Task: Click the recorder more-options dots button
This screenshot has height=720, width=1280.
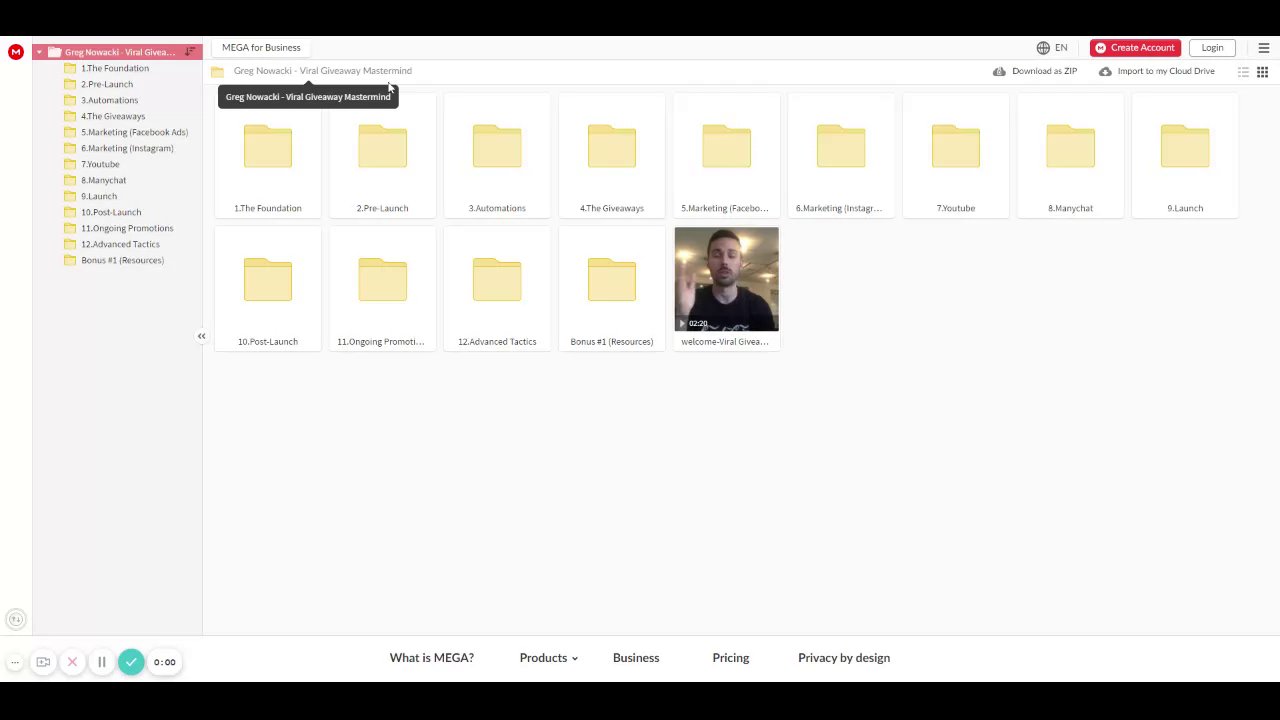Action: click(15, 662)
